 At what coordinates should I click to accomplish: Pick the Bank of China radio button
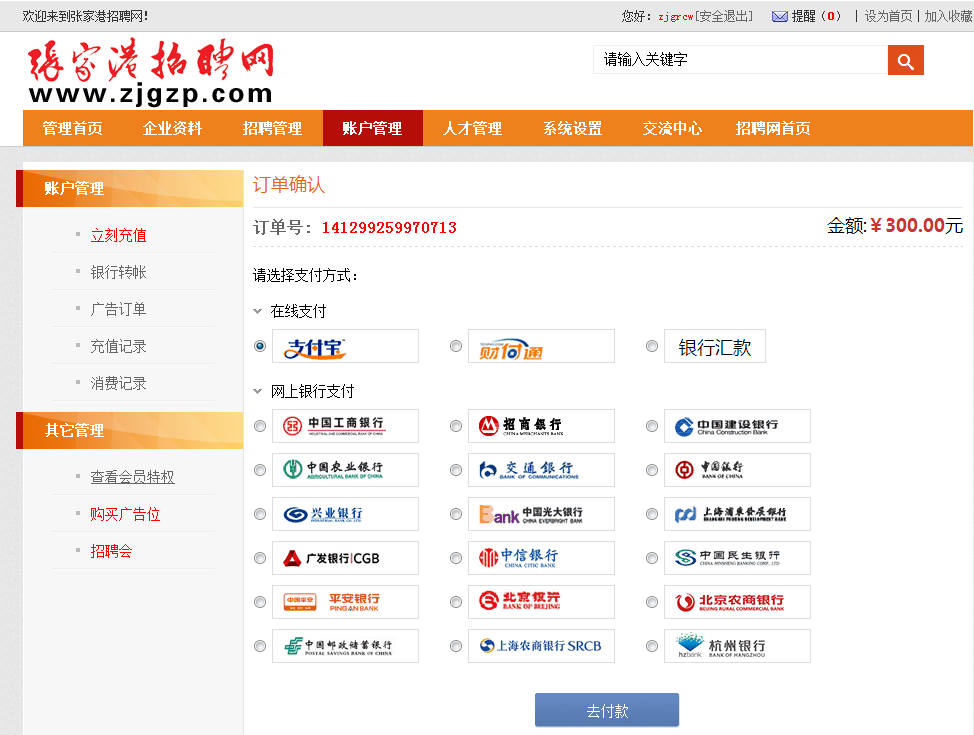coord(652,470)
